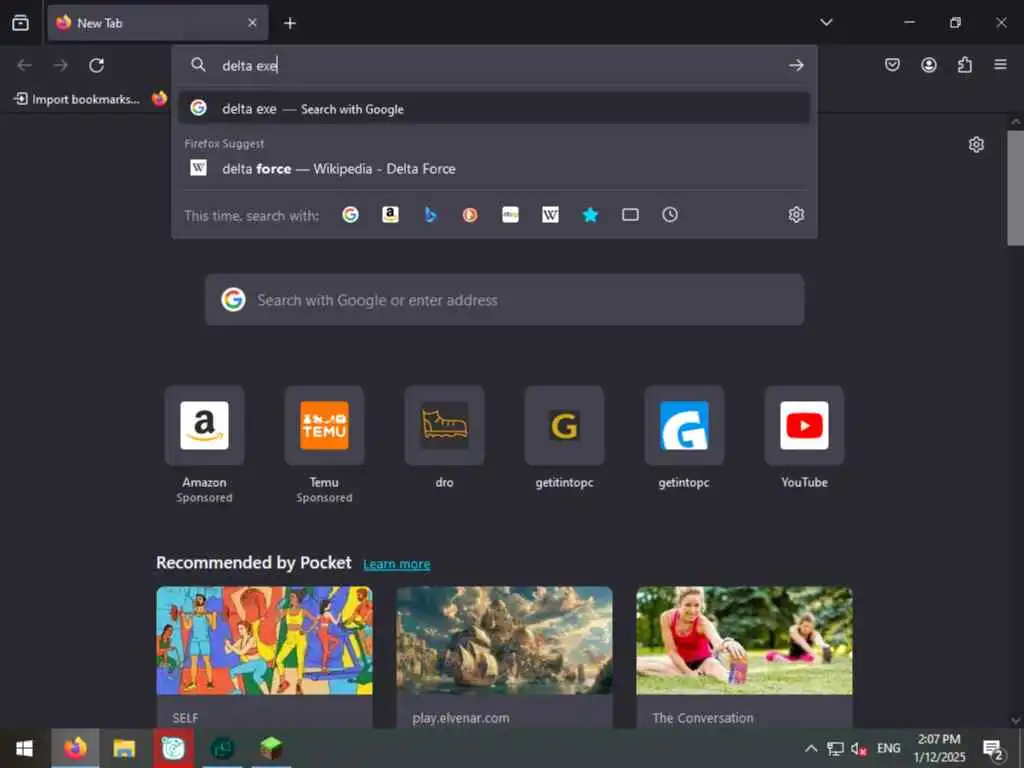1024x768 pixels.
Task: Select the New Tab tab
Action: pyautogui.click(x=158, y=23)
